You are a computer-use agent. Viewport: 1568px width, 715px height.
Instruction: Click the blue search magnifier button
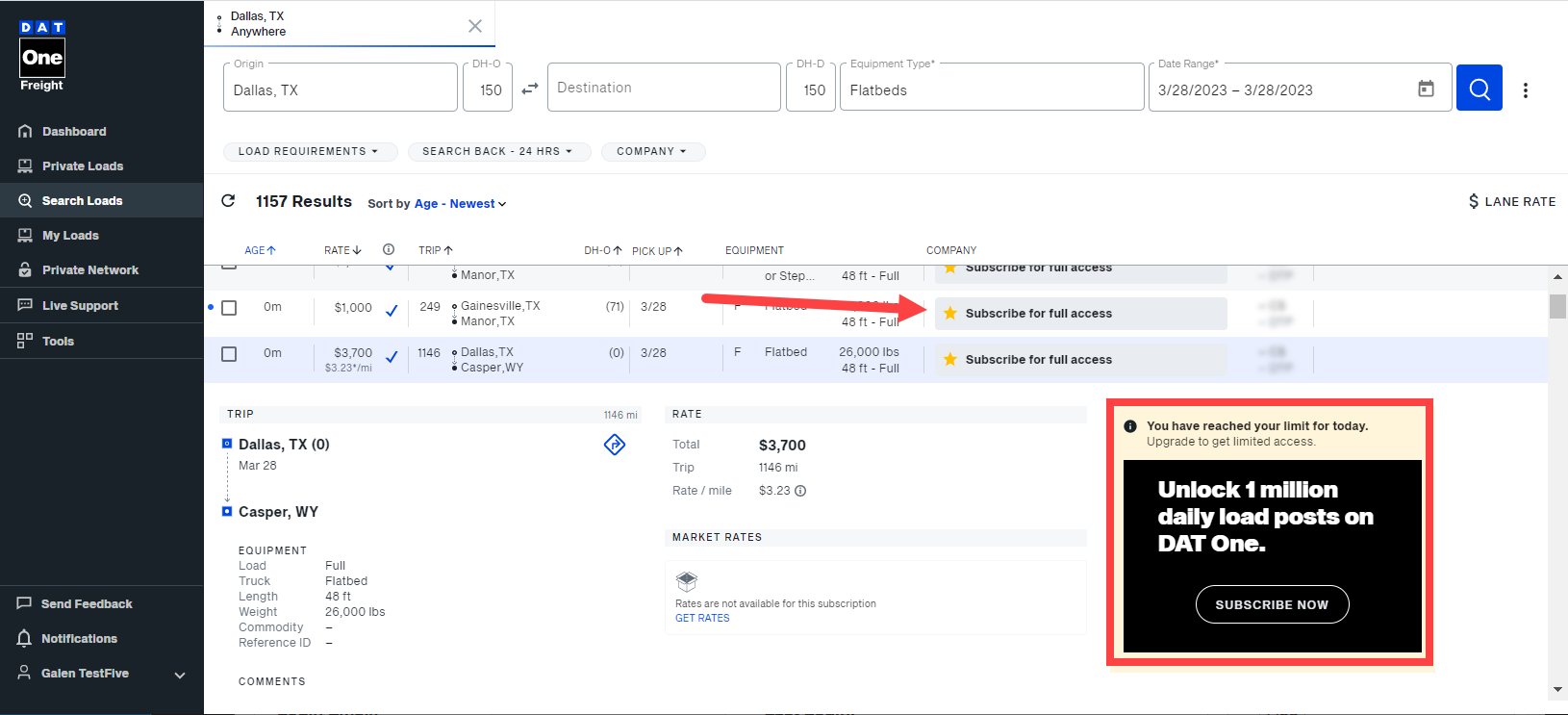coord(1479,89)
